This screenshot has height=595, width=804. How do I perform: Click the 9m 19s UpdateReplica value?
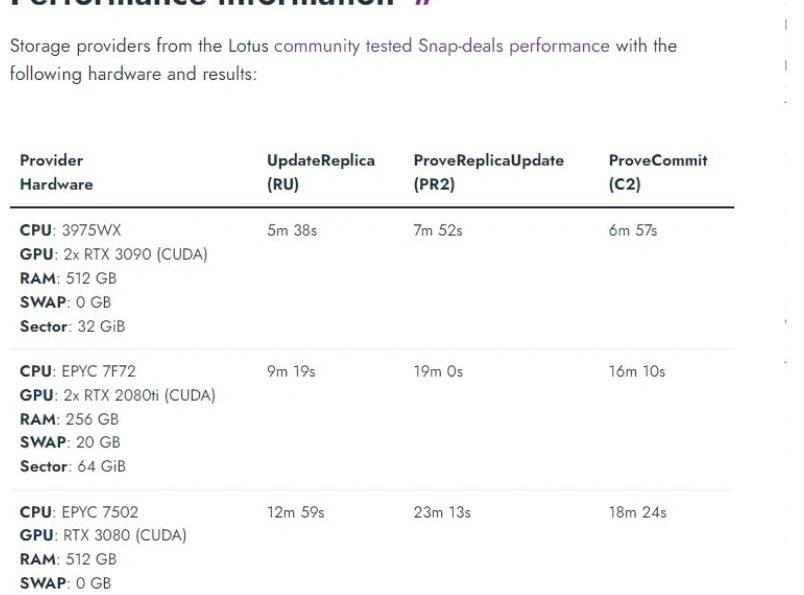291,371
